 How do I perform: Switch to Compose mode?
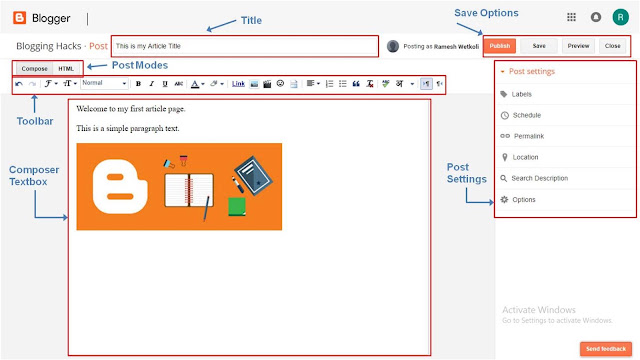[34, 69]
